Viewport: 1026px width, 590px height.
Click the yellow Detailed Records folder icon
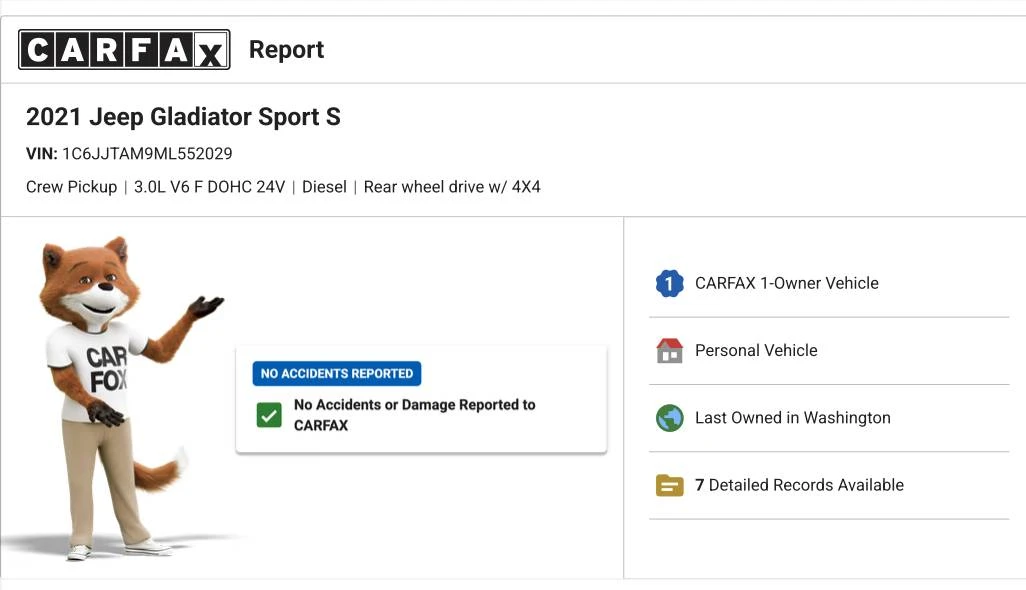point(669,485)
